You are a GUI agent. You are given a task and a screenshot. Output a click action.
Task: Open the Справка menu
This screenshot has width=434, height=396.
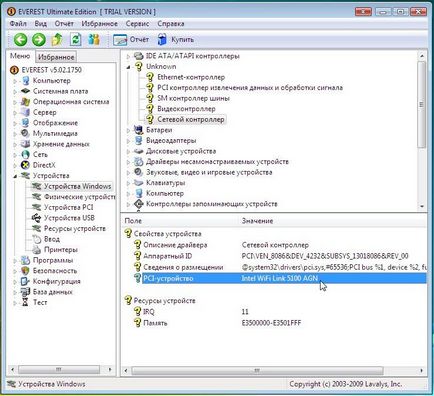171,24
